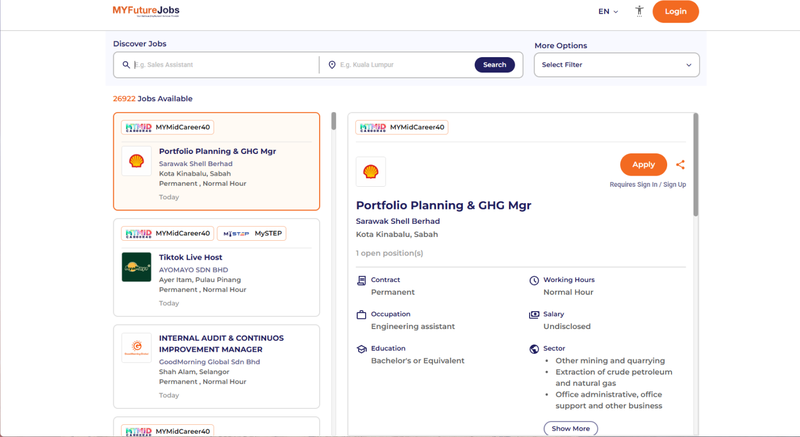Click the GoodMorning Global company logo

tap(136, 347)
